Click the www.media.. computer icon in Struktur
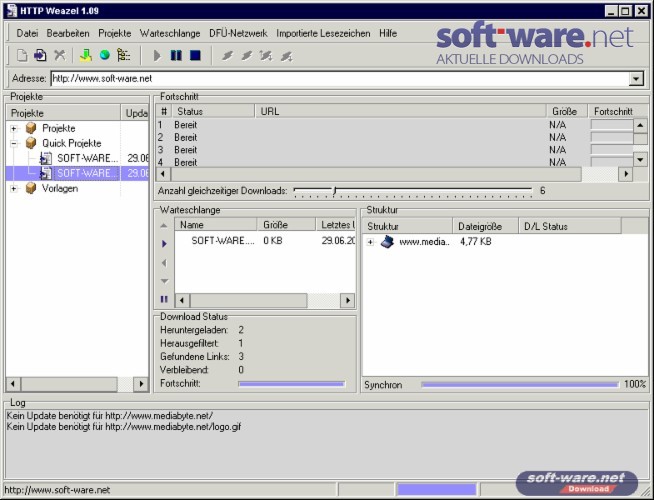This screenshot has height=500, width=654. (x=387, y=241)
